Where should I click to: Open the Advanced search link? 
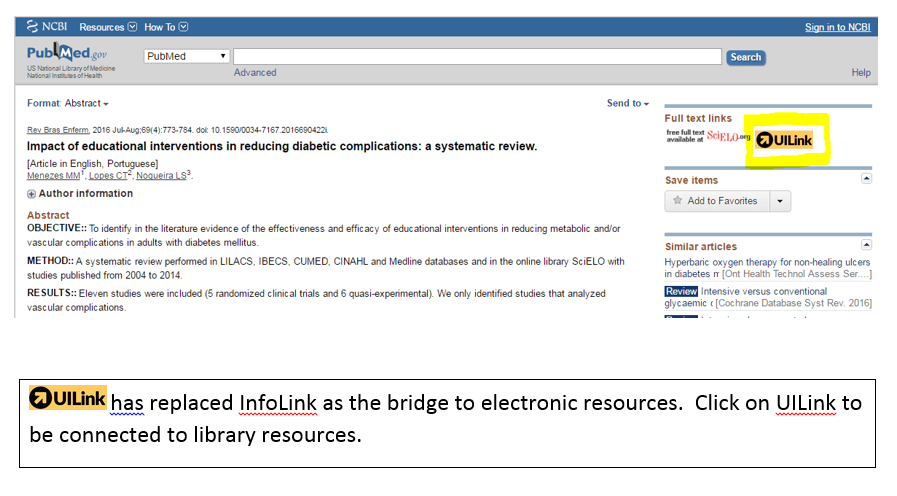tap(255, 73)
